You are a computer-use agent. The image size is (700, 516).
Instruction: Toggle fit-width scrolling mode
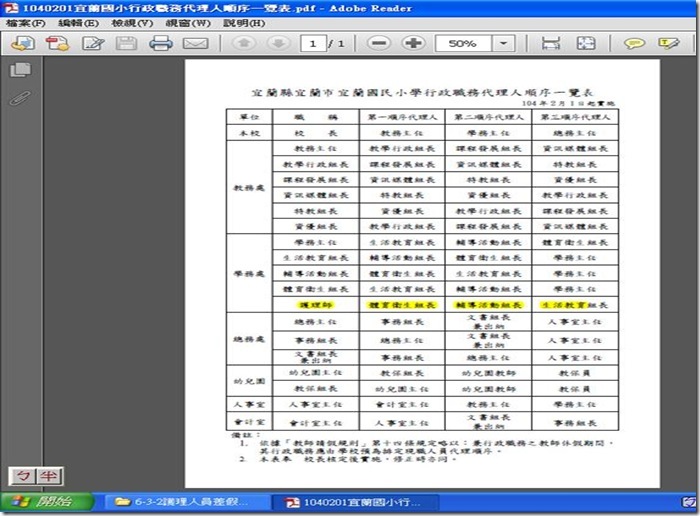(x=551, y=44)
